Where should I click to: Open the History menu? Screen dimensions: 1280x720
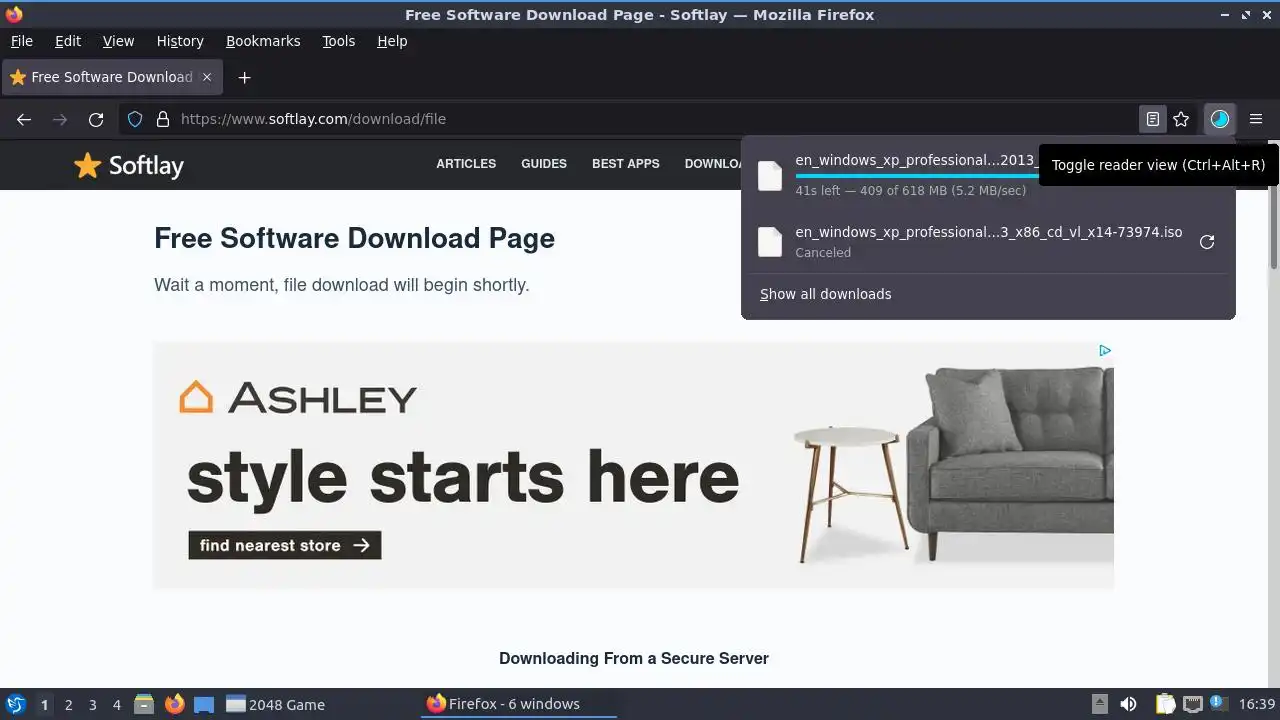(x=180, y=41)
